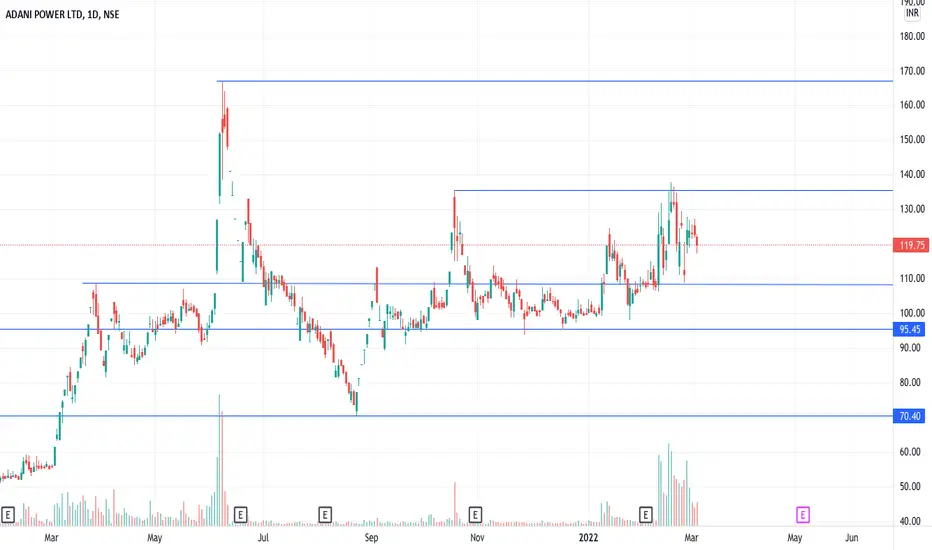Screen dimensions: 932x550
Task: Click the 100.00 price axis value
Action: [x=912, y=313]
